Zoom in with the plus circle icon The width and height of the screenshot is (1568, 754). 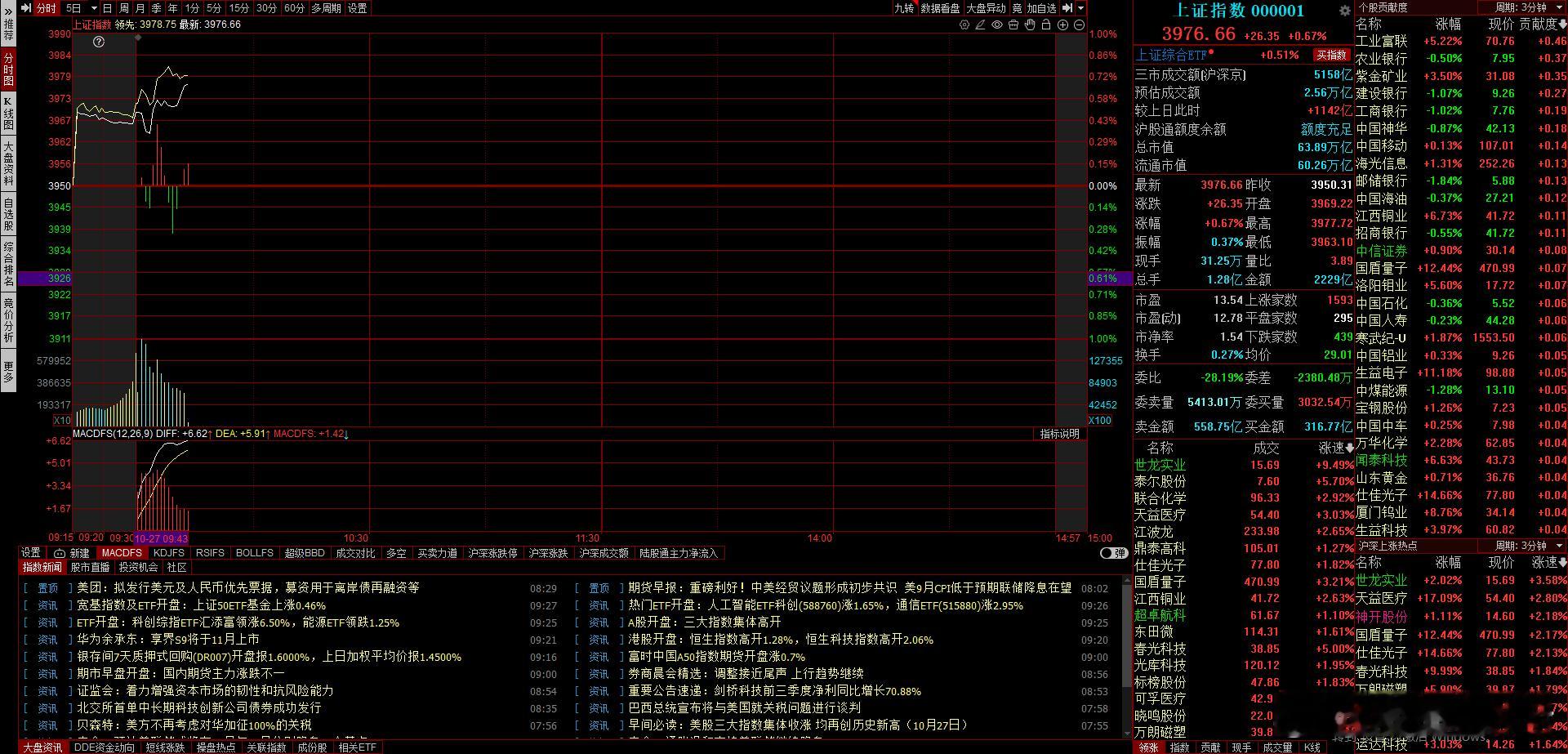tap(1062, 25)
